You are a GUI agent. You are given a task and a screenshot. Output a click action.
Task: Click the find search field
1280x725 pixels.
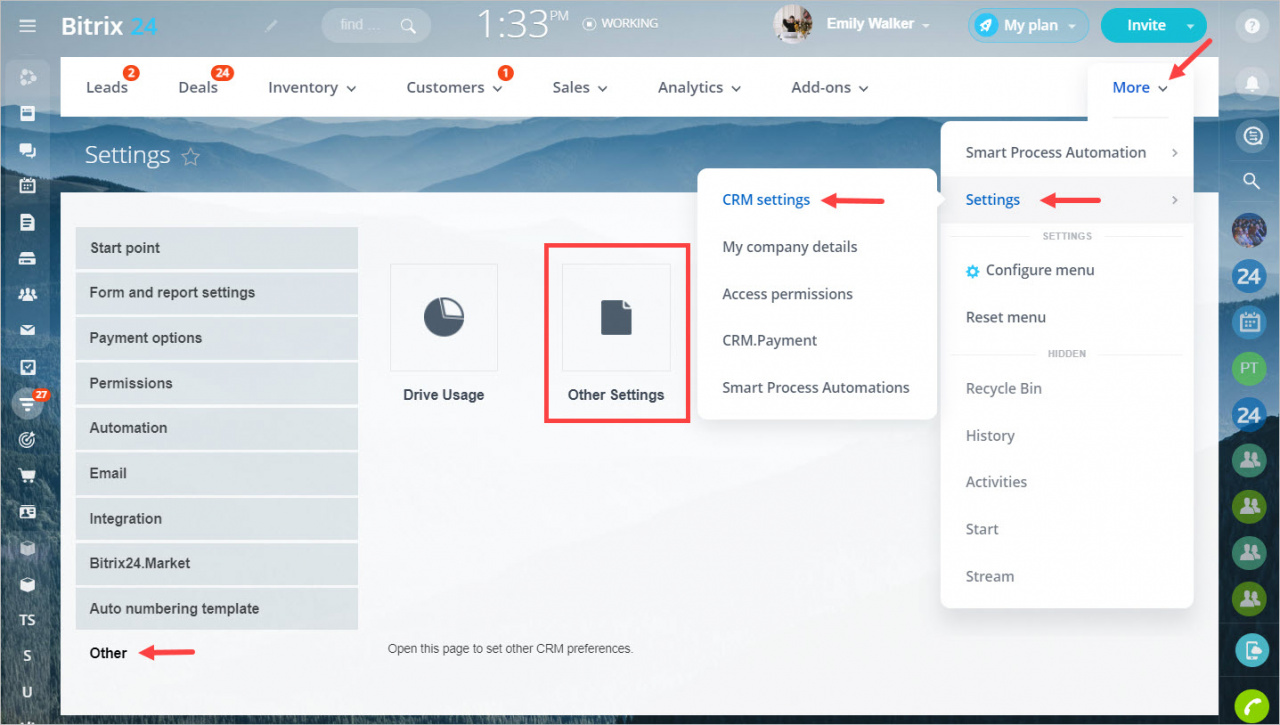pos(376,26)
